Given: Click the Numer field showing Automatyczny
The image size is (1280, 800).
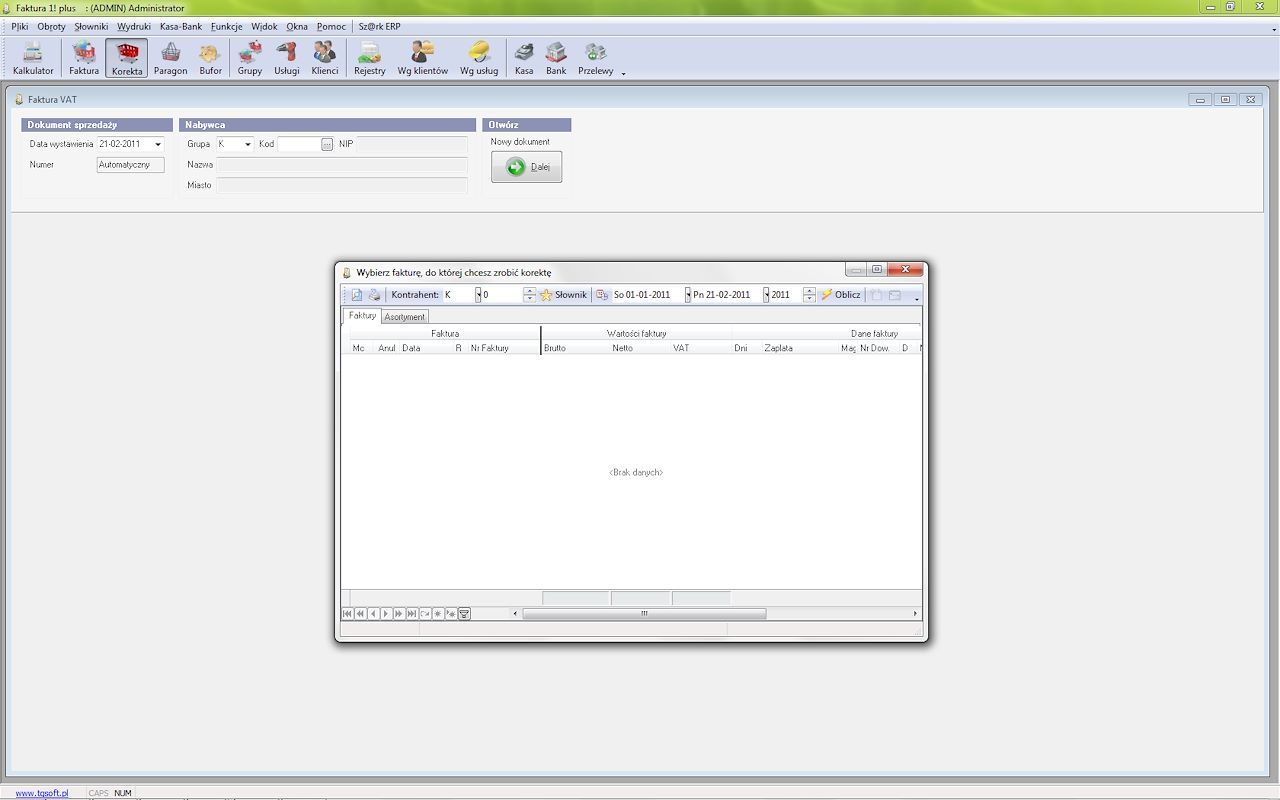Looking at the screenshot, I should 130,165.
